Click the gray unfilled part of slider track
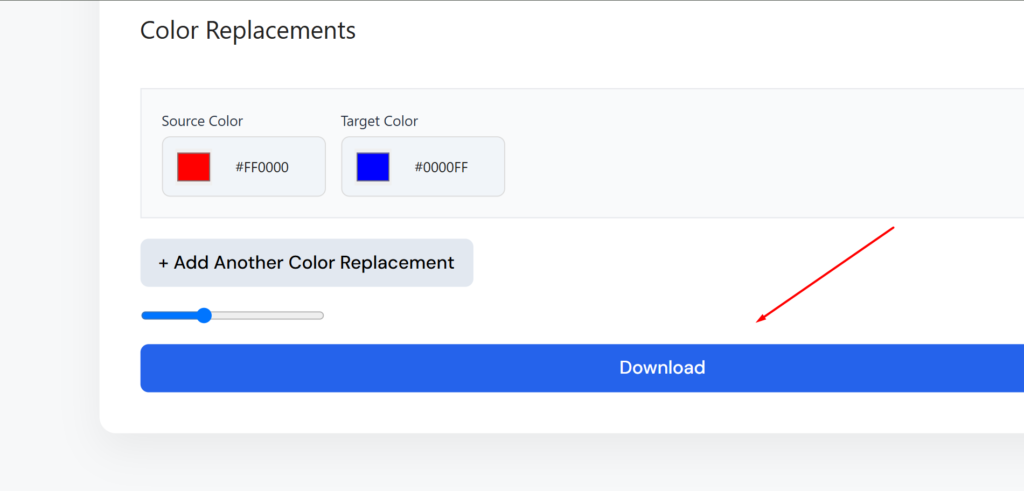 tap(270, 316)
